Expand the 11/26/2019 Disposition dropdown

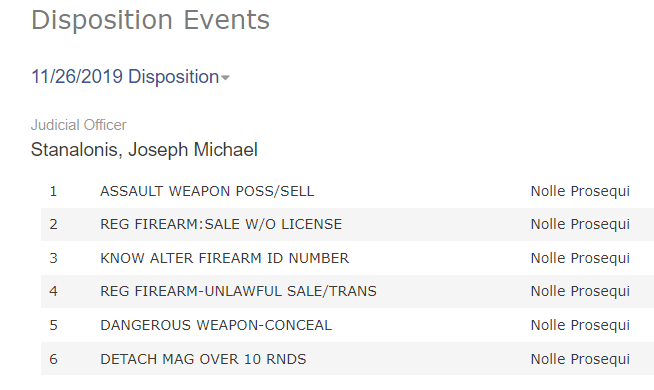click(130, 77)
